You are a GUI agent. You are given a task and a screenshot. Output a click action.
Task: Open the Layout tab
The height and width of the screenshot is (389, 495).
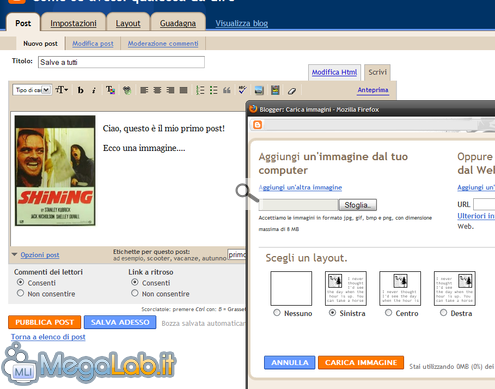pos(128,23)
